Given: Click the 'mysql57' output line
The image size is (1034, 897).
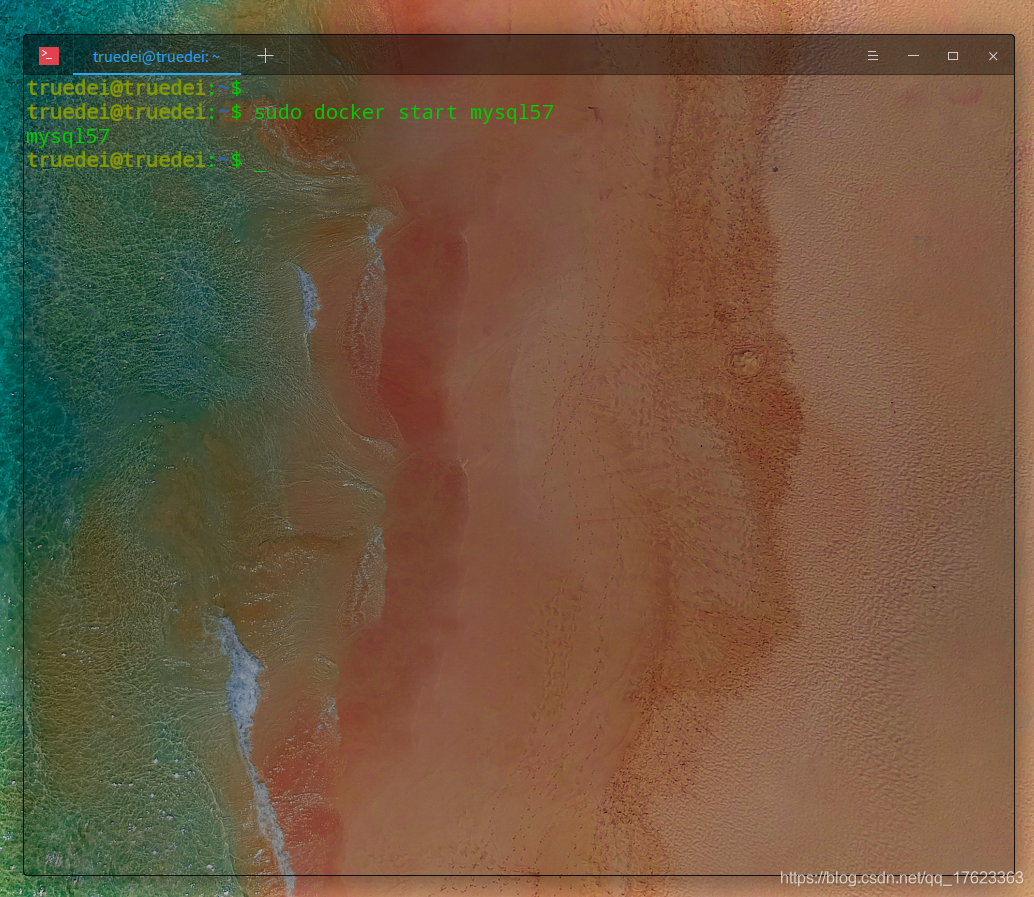Looking at the screenshot, I should coord(68,137).
